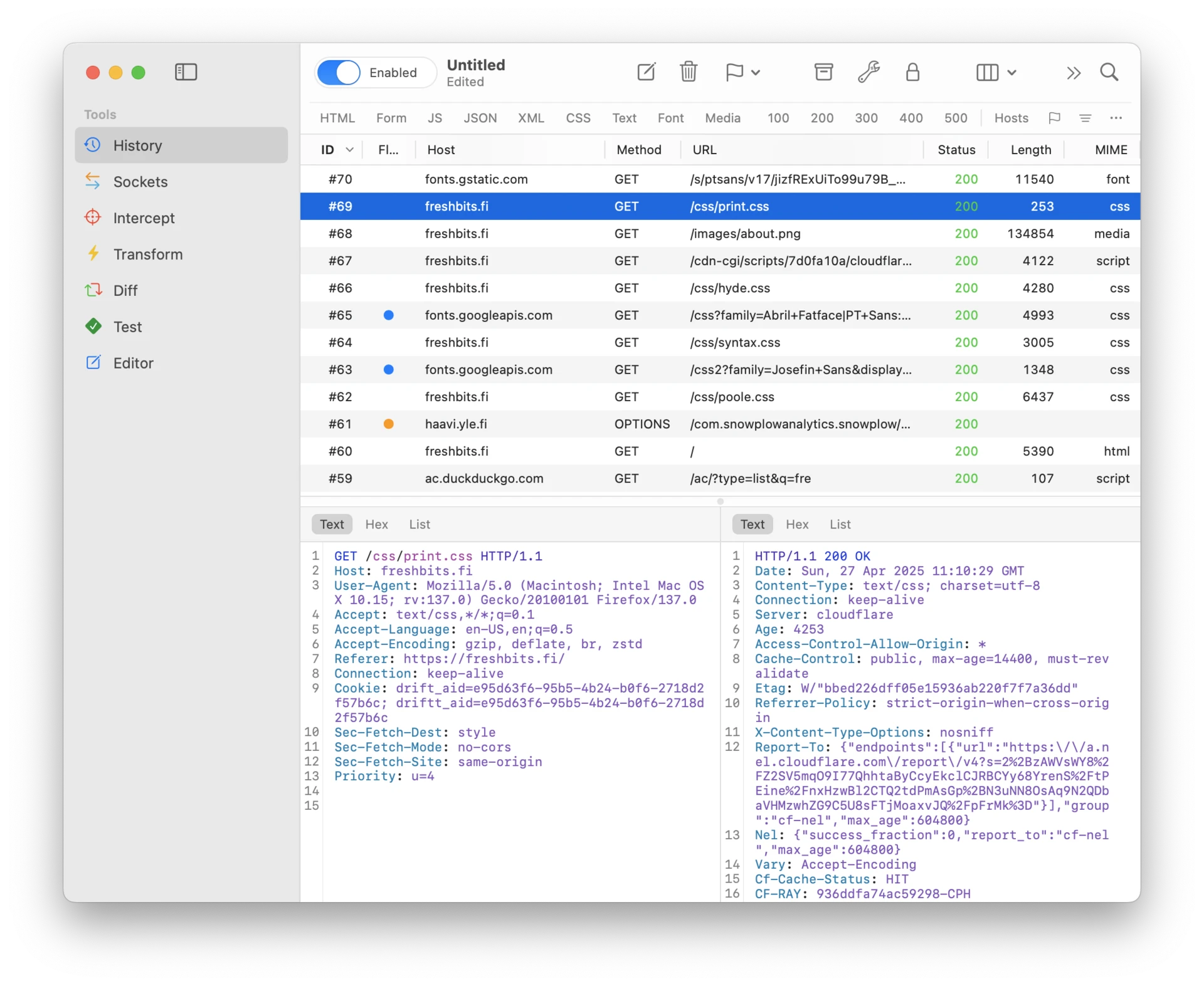Screen dimensions: 1204x986
Task: Click the flag icon in toolbar
Action: [x=734, y=72]
